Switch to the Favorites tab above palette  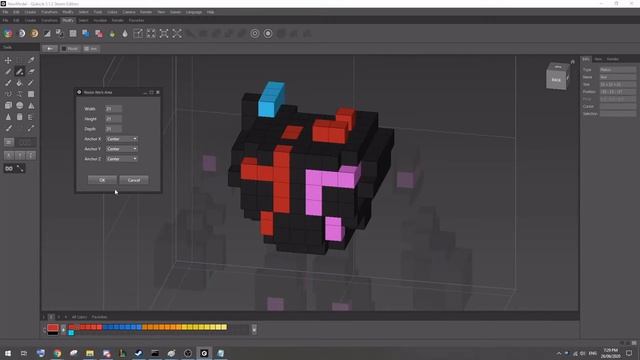99,317
